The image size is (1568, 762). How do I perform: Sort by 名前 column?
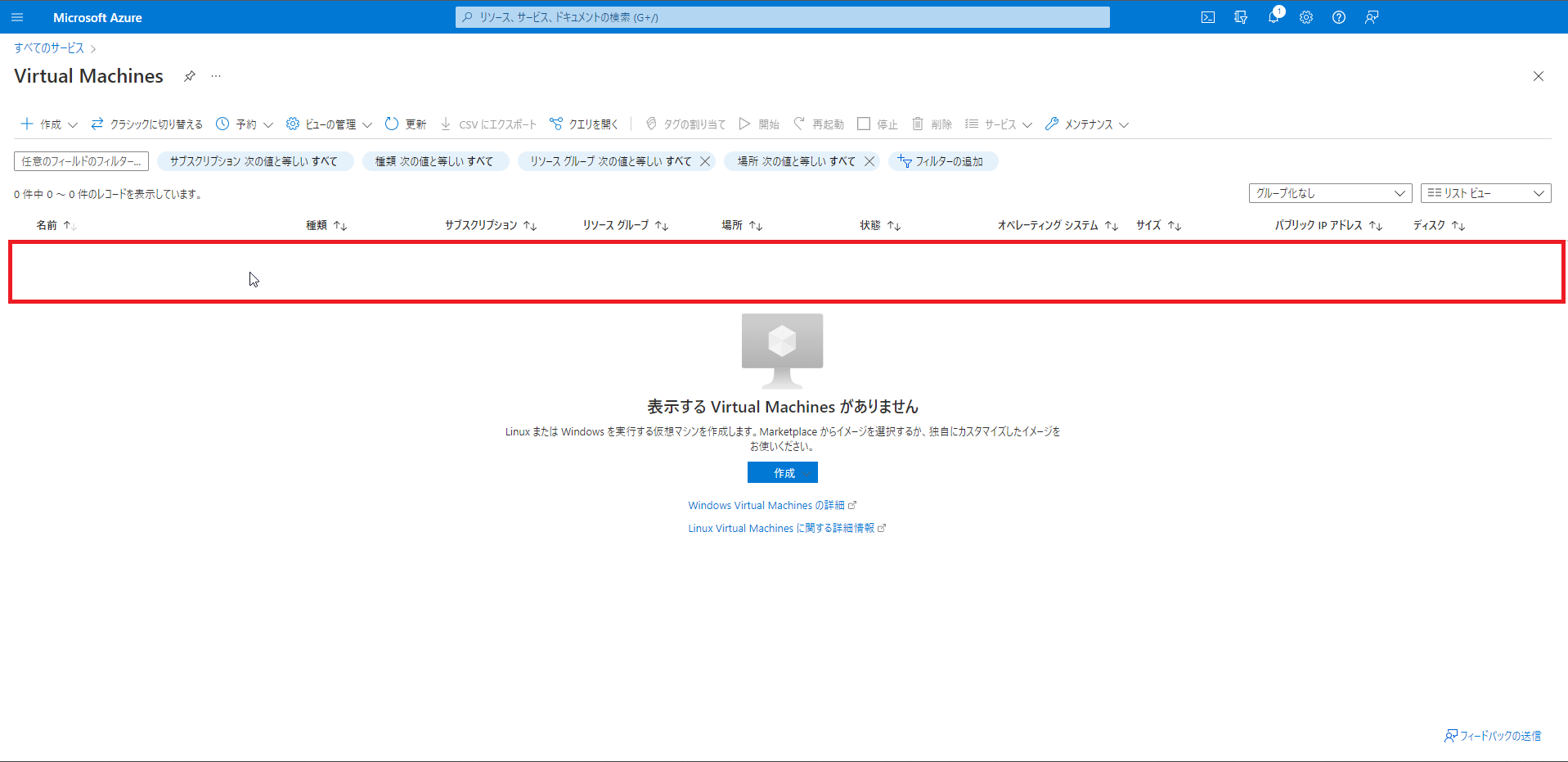tap(56, 225)
